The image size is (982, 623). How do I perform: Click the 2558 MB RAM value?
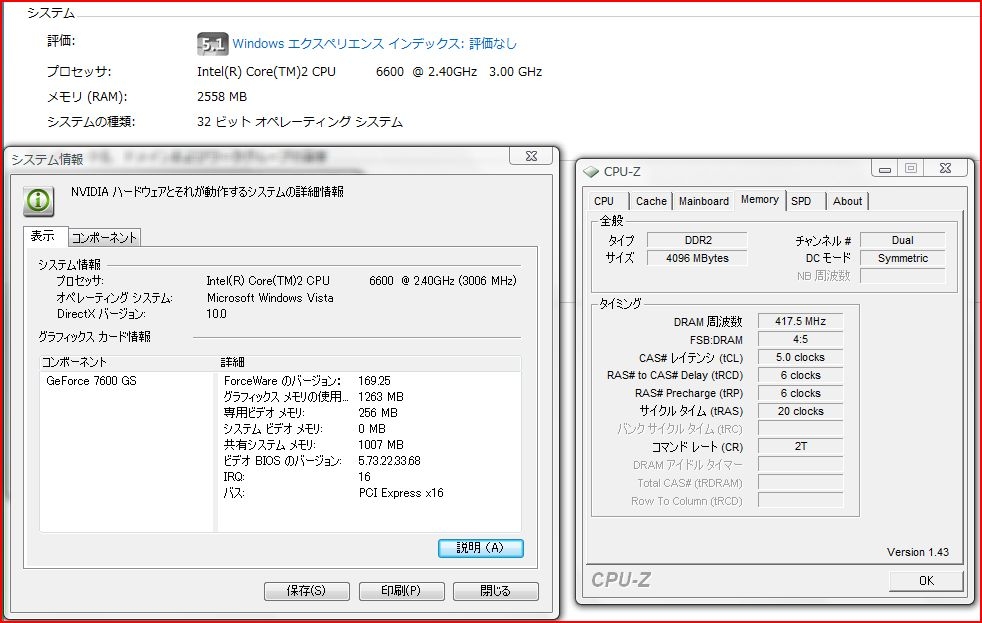point(222,97)
